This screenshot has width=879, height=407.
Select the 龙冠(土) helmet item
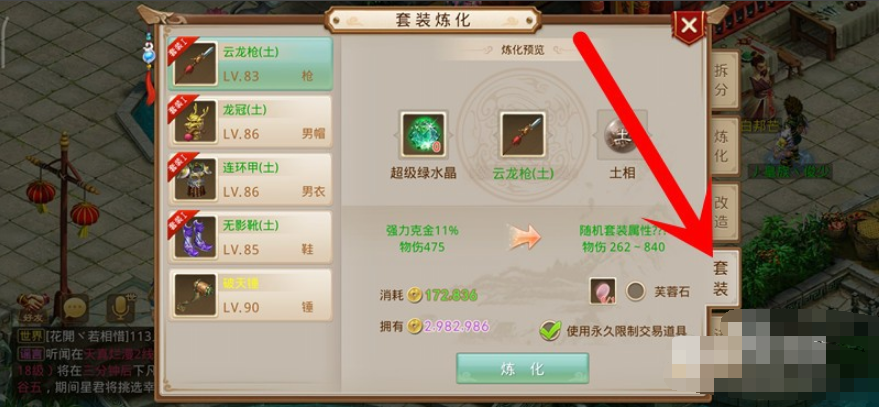point(251,122)
